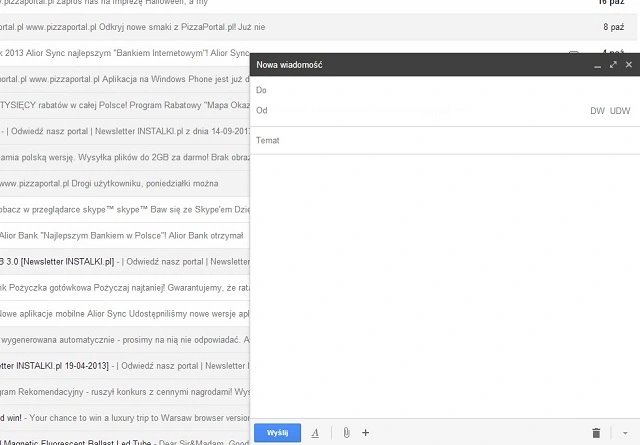Click the Do recipient field
640x445 pixels.
point(445,90)
